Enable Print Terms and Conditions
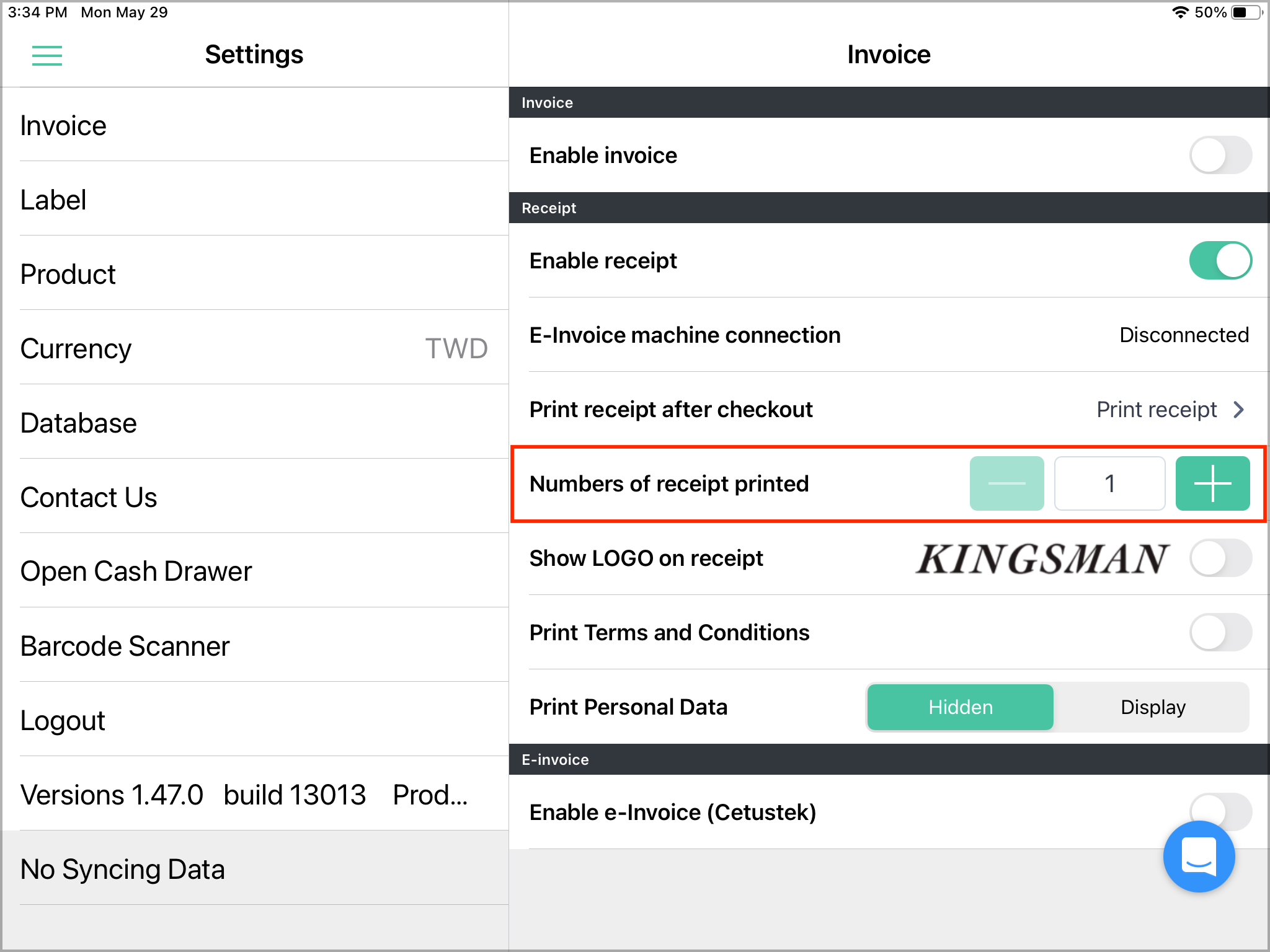Viewport: 1270px width, 952px height. 1219,632
